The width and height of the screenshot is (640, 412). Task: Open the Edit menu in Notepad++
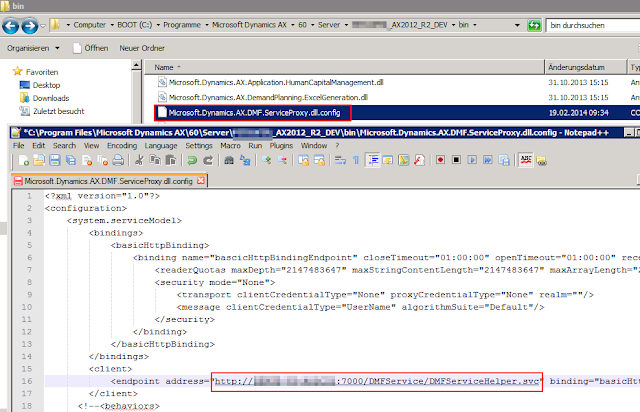[39, 146]
